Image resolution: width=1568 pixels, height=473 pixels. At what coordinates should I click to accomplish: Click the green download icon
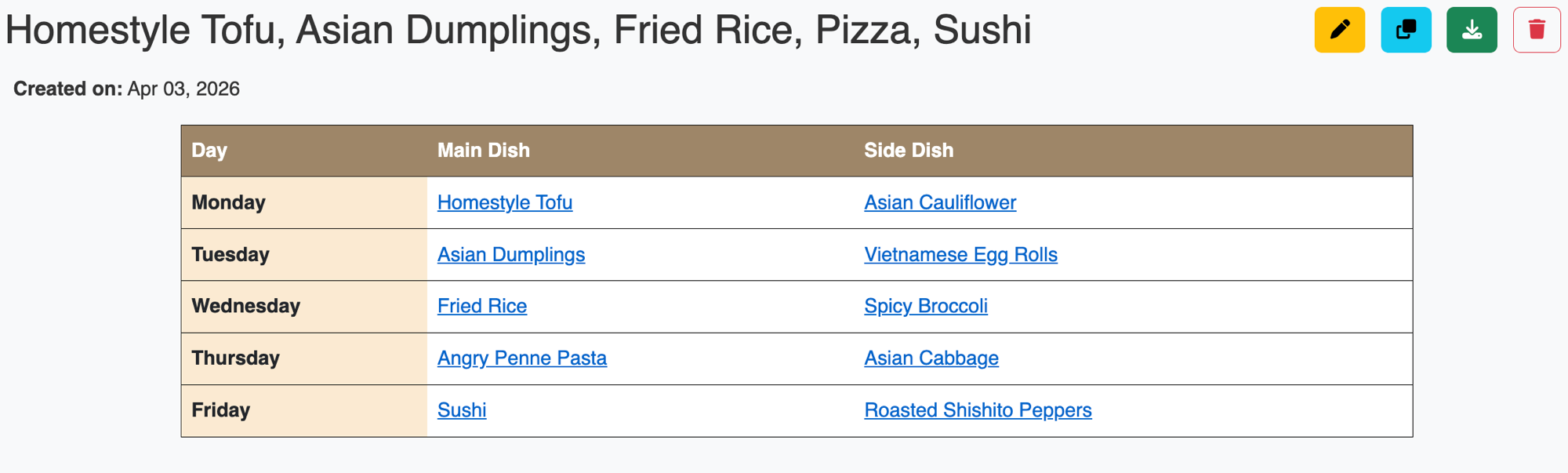pyautogui.click(x=1472, y=30)
